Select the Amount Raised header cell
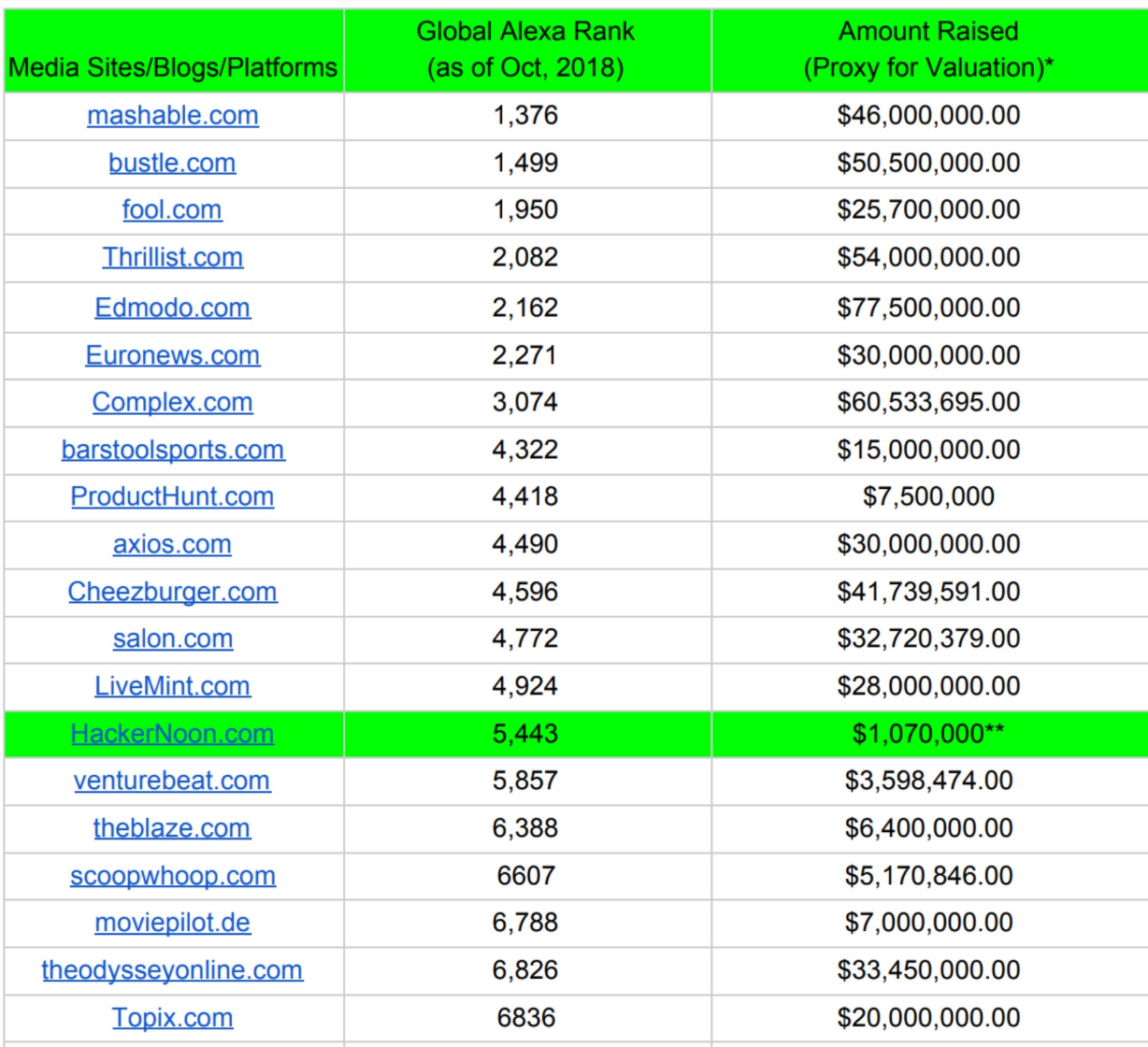 coord(929,50)
